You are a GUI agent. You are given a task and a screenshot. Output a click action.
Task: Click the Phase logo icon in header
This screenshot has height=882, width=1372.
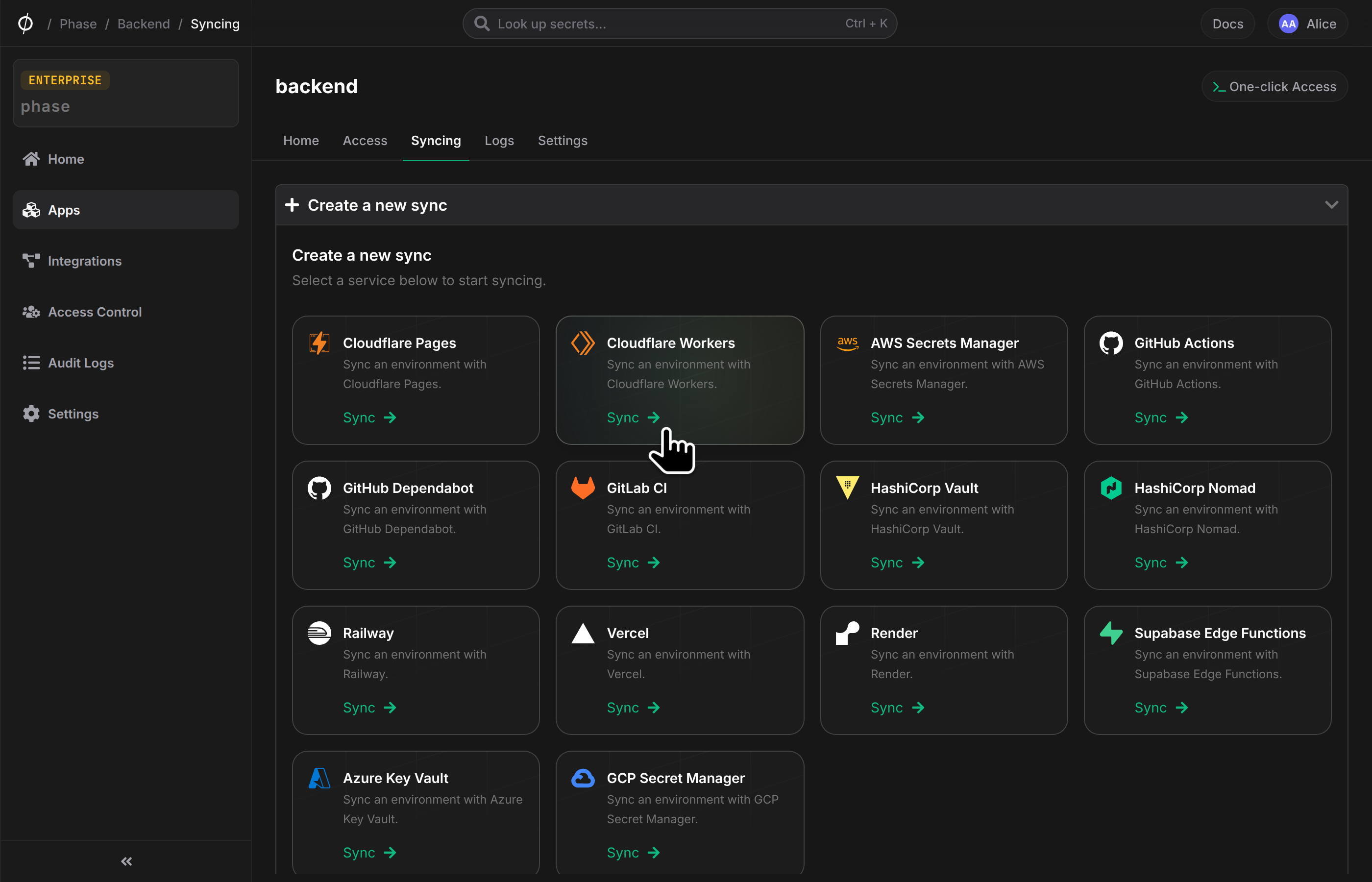(25, 24)
